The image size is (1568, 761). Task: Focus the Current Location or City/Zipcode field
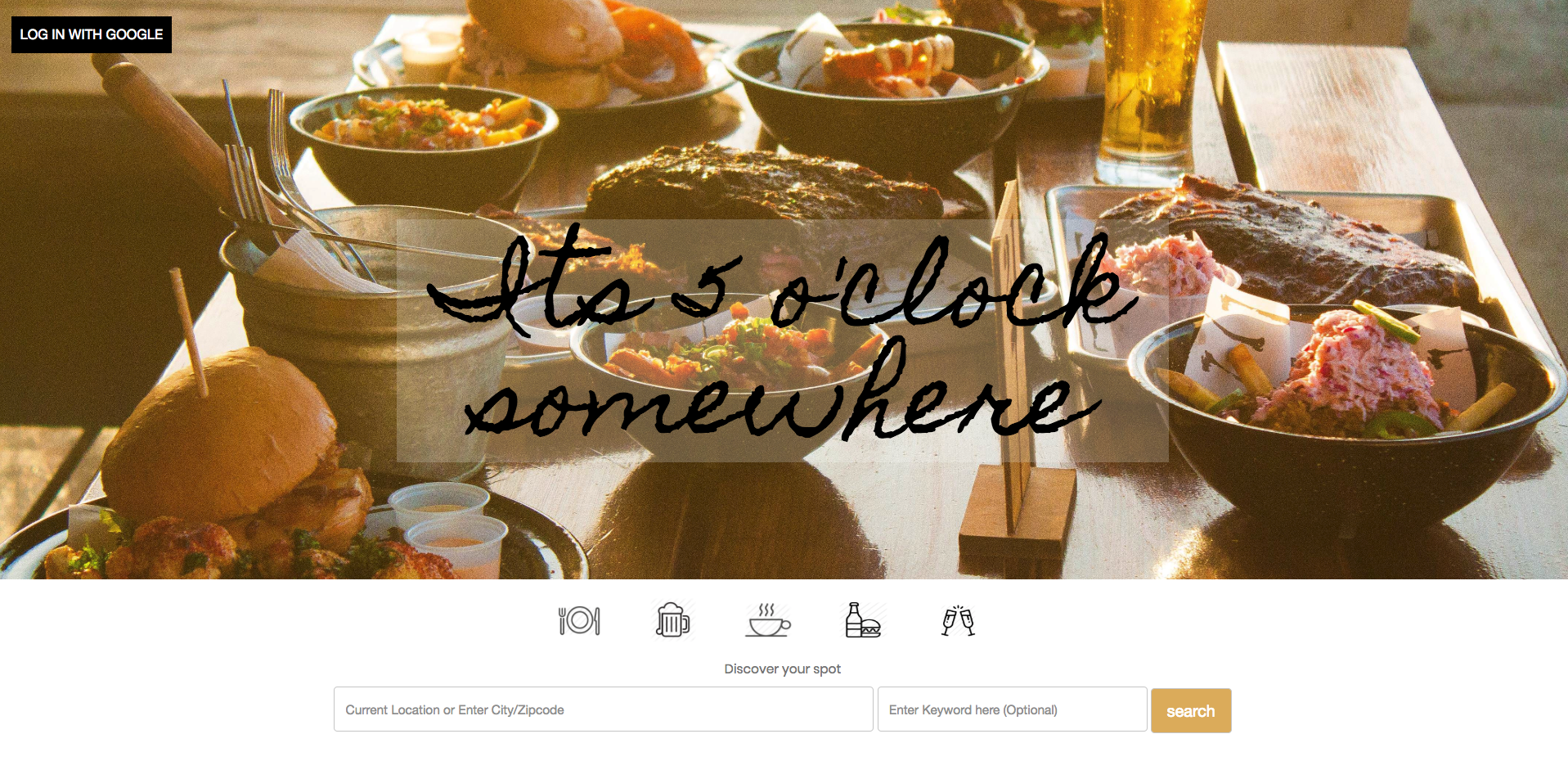pyautogui.click(x=604, y=709)
